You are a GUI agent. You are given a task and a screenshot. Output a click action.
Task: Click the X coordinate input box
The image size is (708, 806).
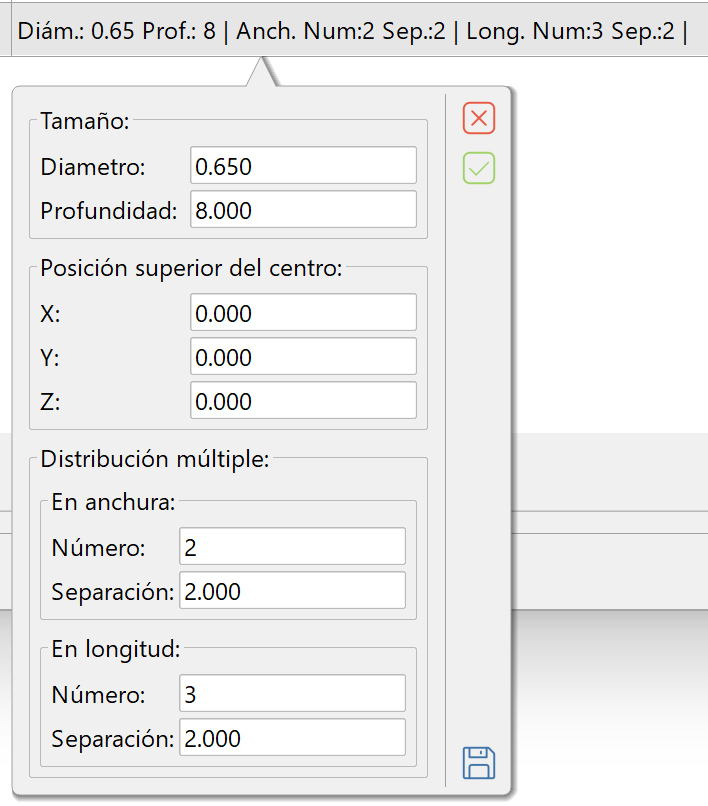point(303,313)
